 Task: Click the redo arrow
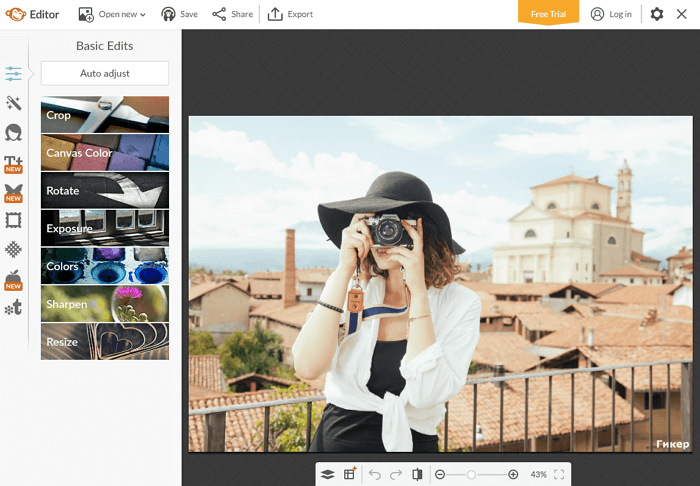pos(396,474)
